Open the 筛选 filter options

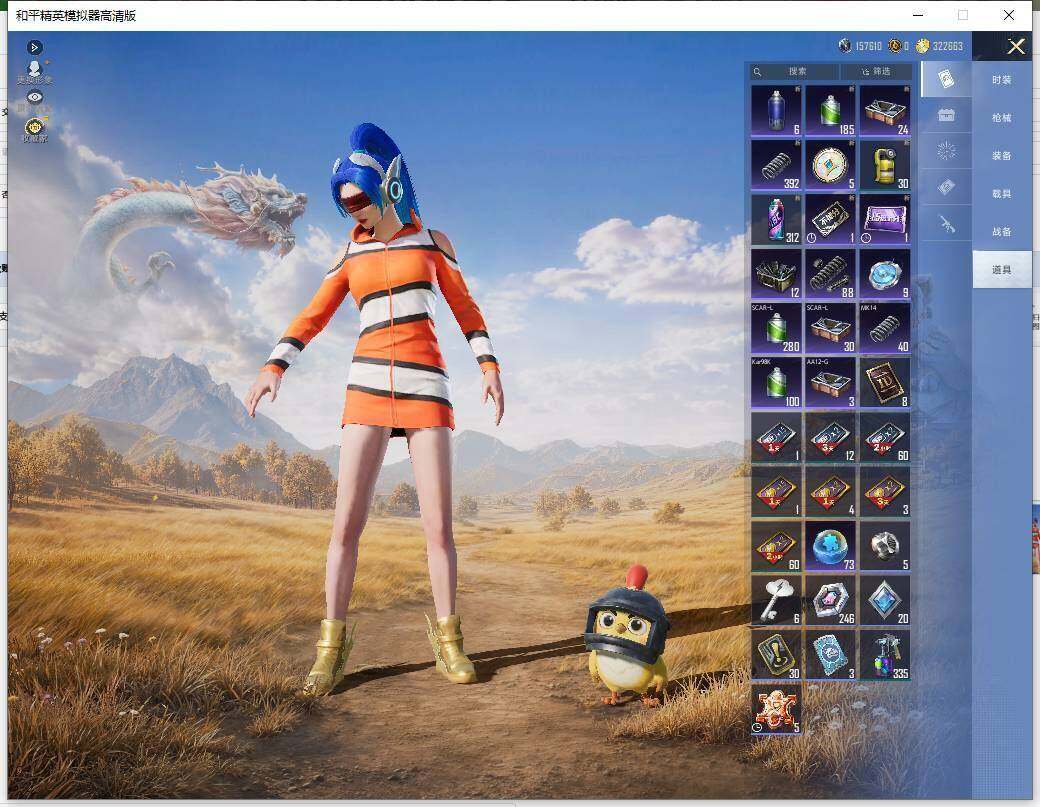tap(876, 72)
